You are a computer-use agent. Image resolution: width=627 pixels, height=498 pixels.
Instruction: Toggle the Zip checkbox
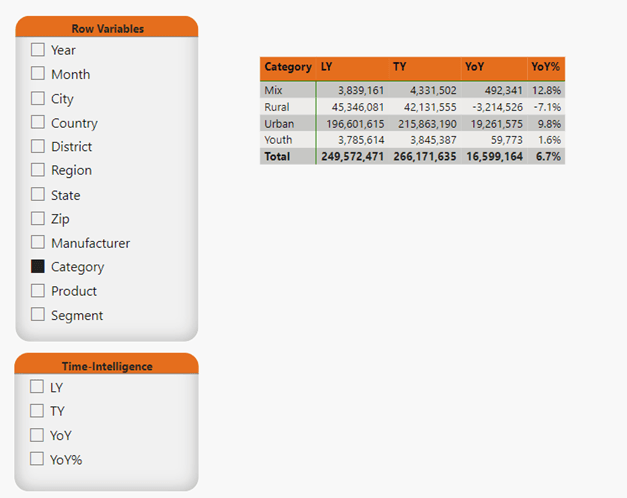(x=38, y=219)
